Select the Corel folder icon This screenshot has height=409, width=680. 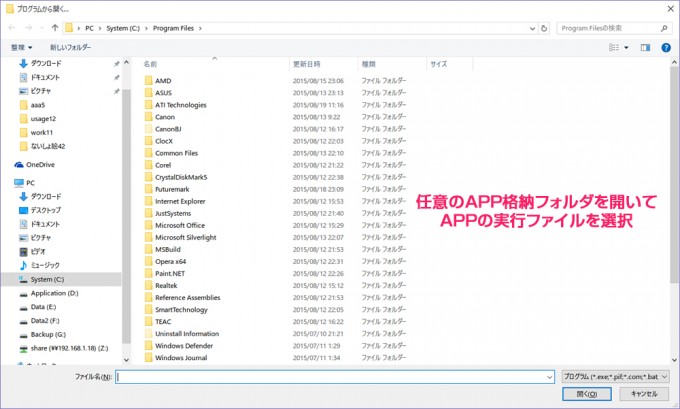click(x=148, y=165)
